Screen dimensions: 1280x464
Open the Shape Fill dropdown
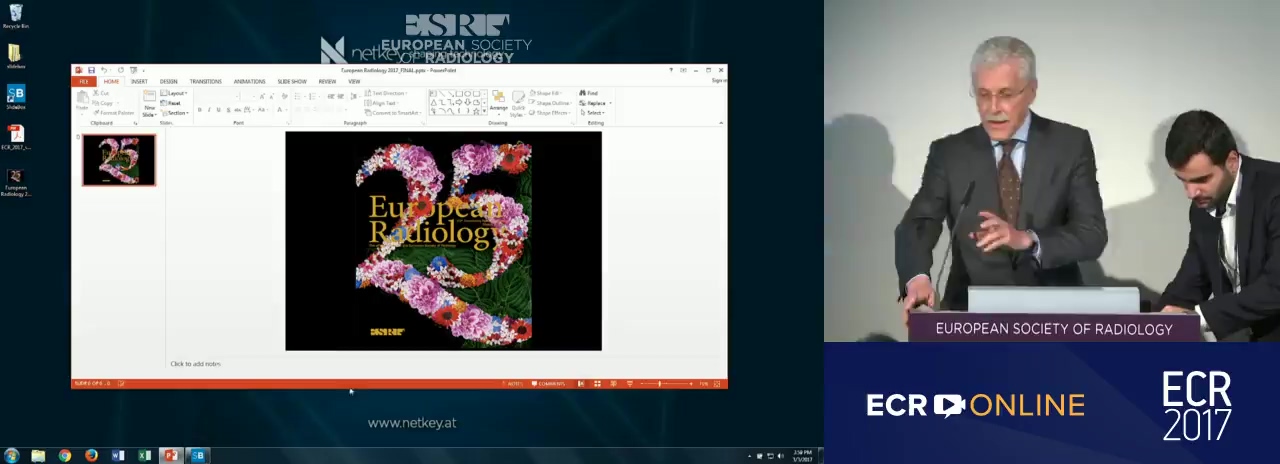pos(546,93)
